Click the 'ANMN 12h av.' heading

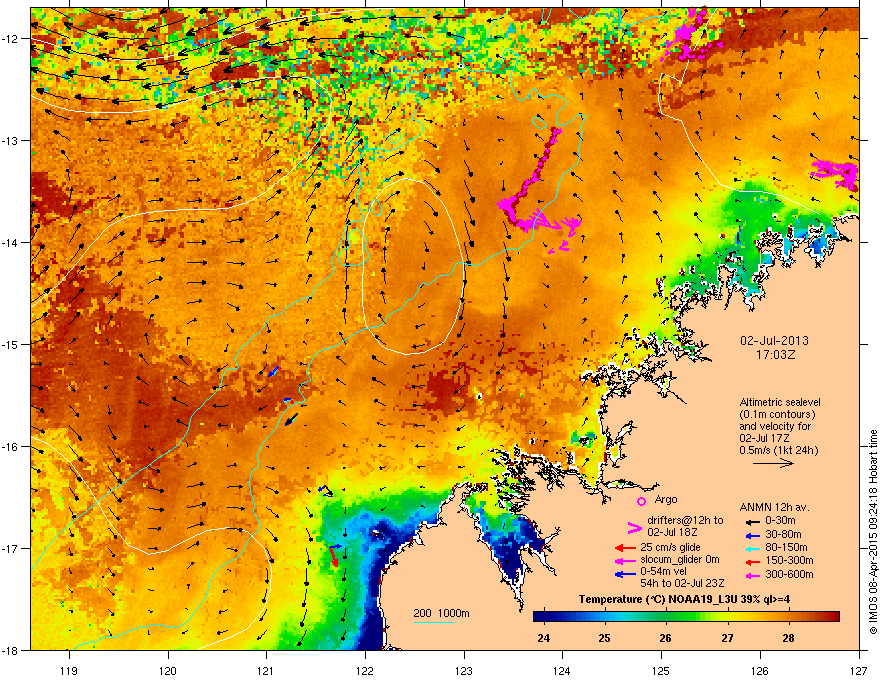pyautogui.click(x=774, y=507)
